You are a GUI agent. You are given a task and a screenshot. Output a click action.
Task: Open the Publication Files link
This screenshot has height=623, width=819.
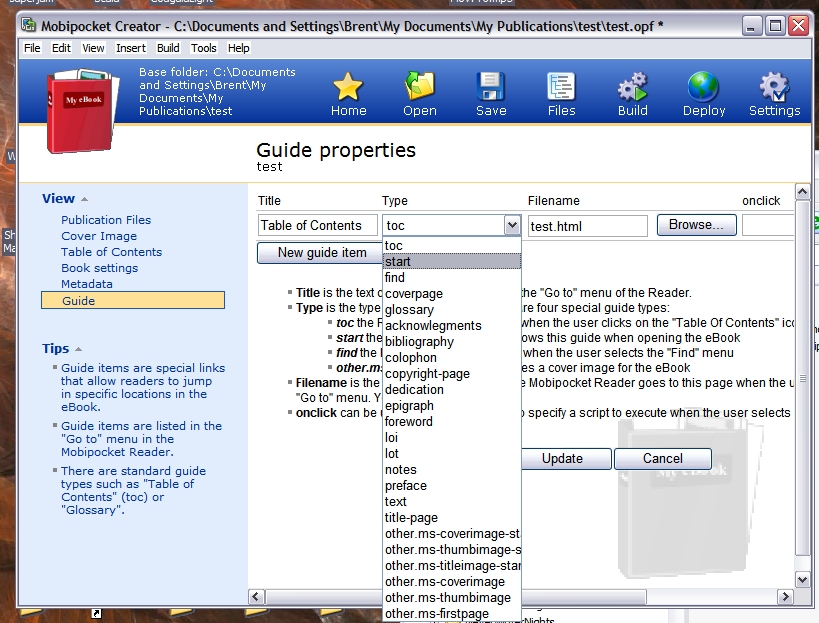click(106, 220)
